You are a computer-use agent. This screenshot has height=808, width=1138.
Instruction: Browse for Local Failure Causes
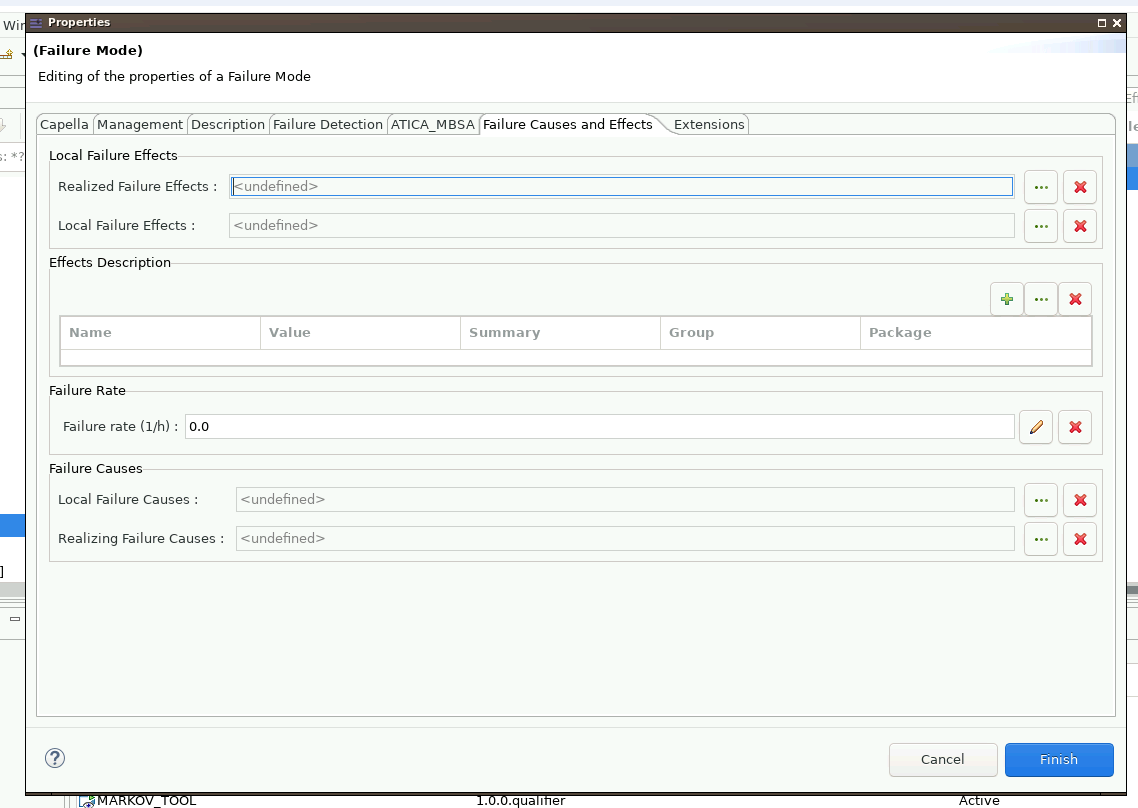[1041, 500]
